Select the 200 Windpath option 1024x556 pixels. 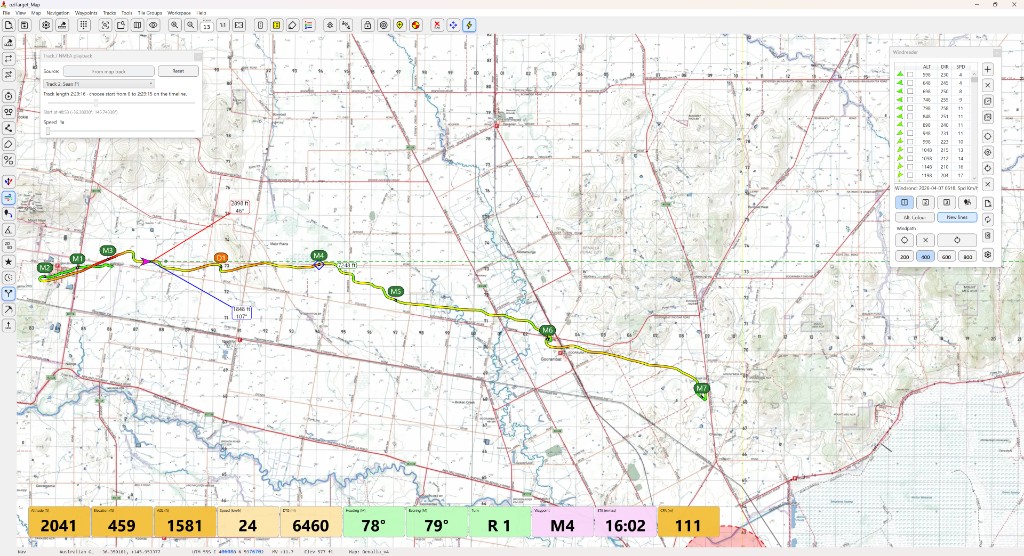click(x=904, y=257)
